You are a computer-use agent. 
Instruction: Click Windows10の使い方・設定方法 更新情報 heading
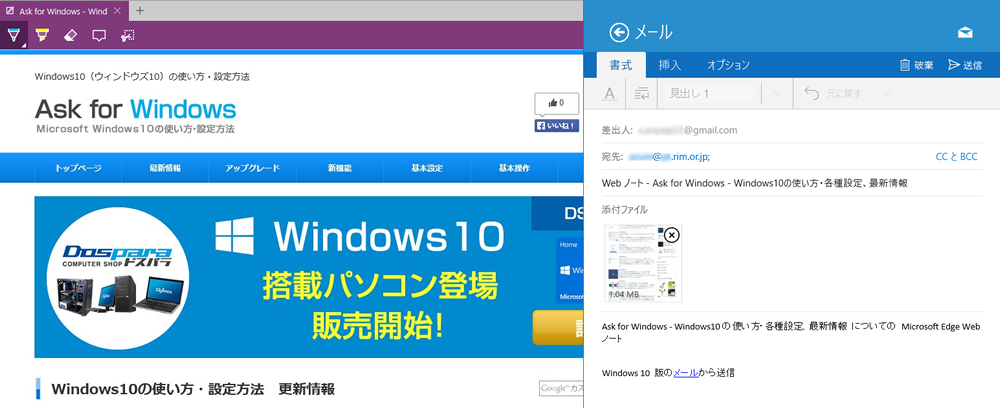point(193,389)
